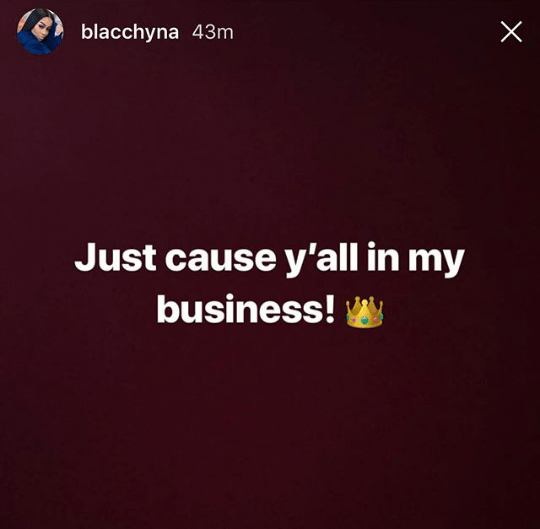Image resolution: width=540 pixels, height=529 pixels.
Task: Click the green center jewel on the crown emoji
Action: point(364,321)
